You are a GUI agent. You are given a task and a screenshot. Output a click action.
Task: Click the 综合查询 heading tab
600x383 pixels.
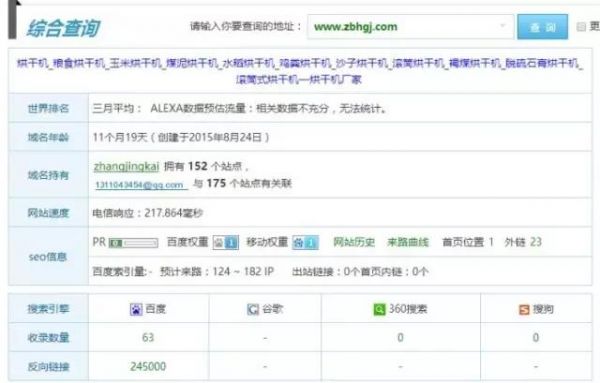coord(63,28)
